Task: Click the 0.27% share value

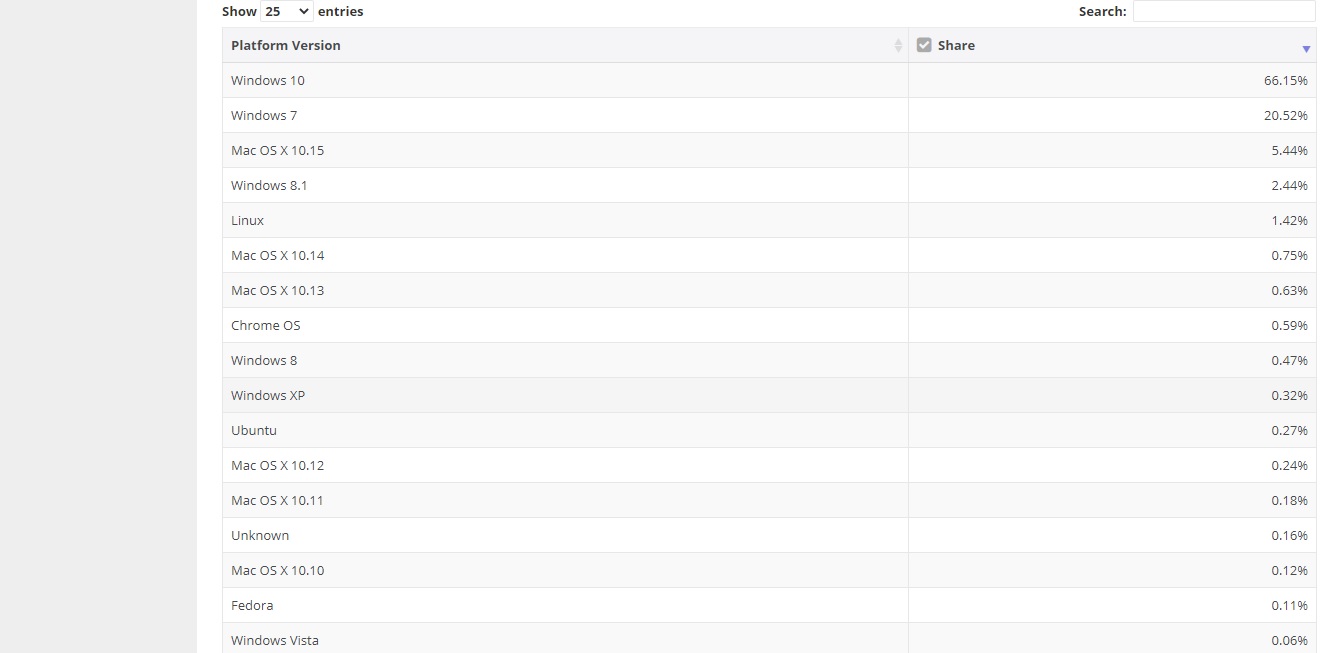Action: pyautogui.click(x=1290, y=430)
